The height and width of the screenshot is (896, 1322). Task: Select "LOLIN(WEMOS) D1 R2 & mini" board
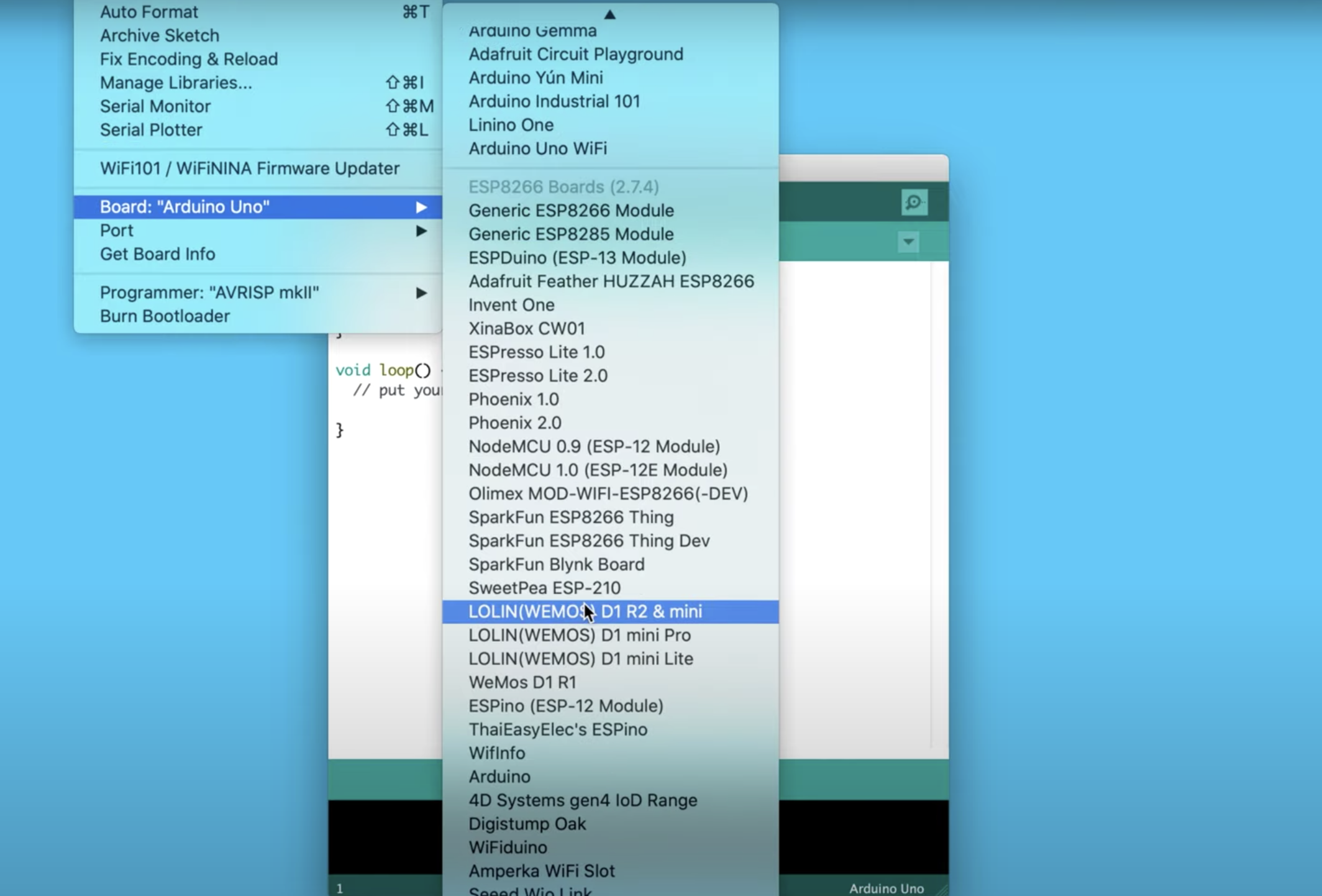pyautogui.click(x=585, y=611)
